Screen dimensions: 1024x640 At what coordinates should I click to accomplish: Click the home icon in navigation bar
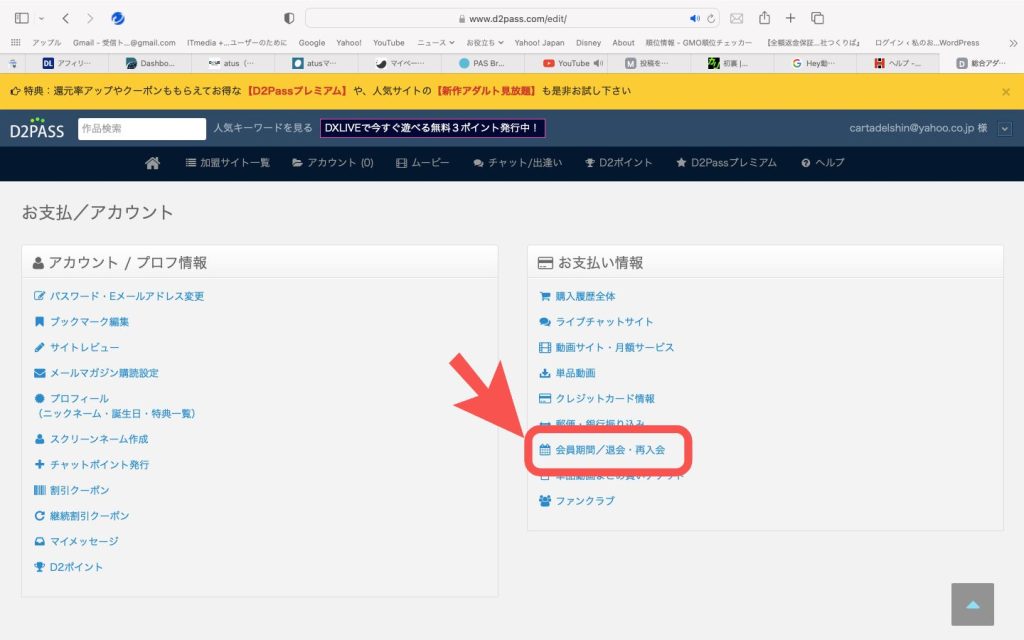152,163
